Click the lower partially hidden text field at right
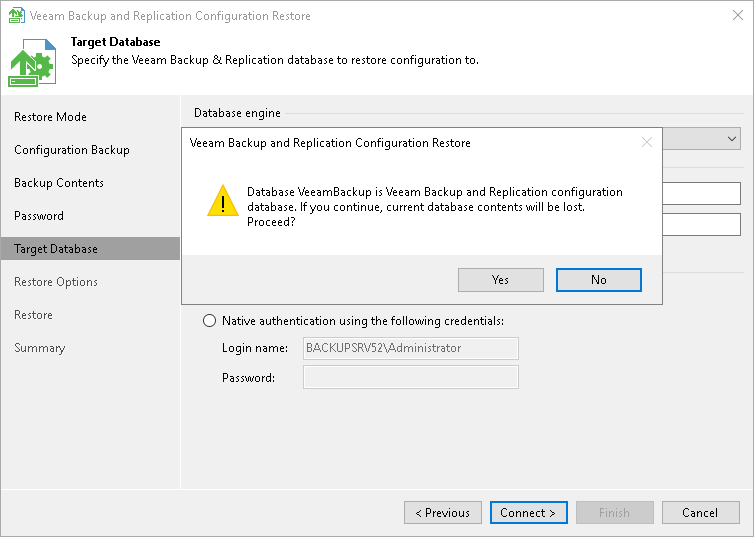Screen dimensions: 754x537 (702, 225)
